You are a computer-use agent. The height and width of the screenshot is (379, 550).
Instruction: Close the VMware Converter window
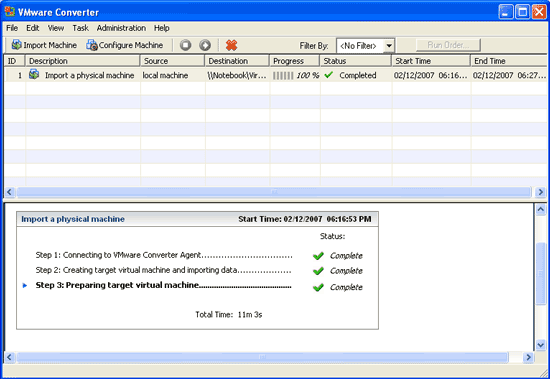pyautogui.click(x=539, y=12)
